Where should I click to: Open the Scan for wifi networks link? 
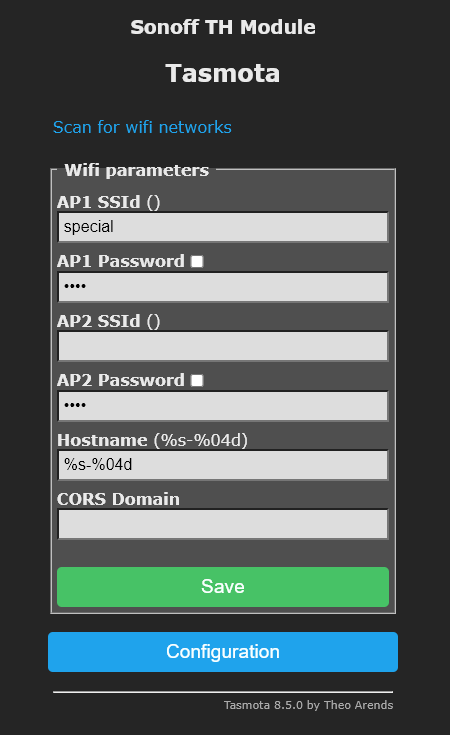coord(142,127)
